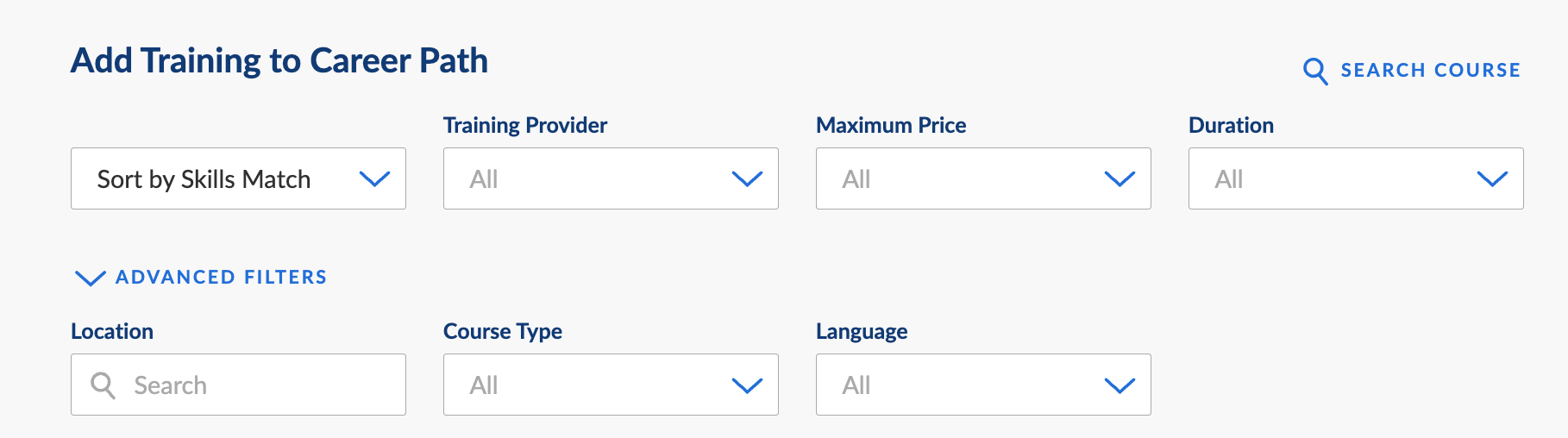1568x438 pixels.
Task: Click the Training Provider label
Action: pos(525,125)
